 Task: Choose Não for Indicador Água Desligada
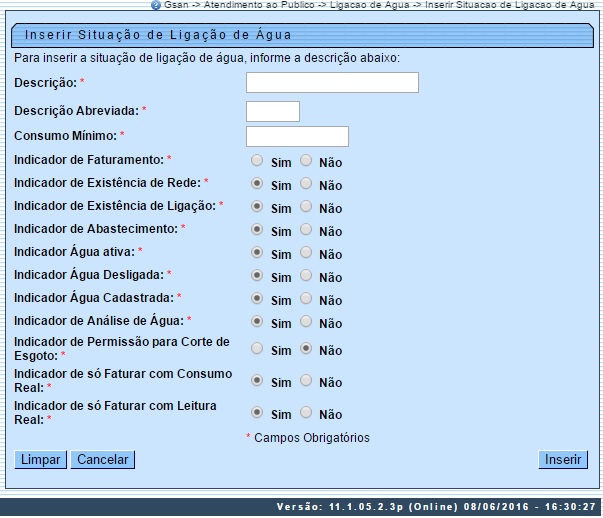(306, 275)
